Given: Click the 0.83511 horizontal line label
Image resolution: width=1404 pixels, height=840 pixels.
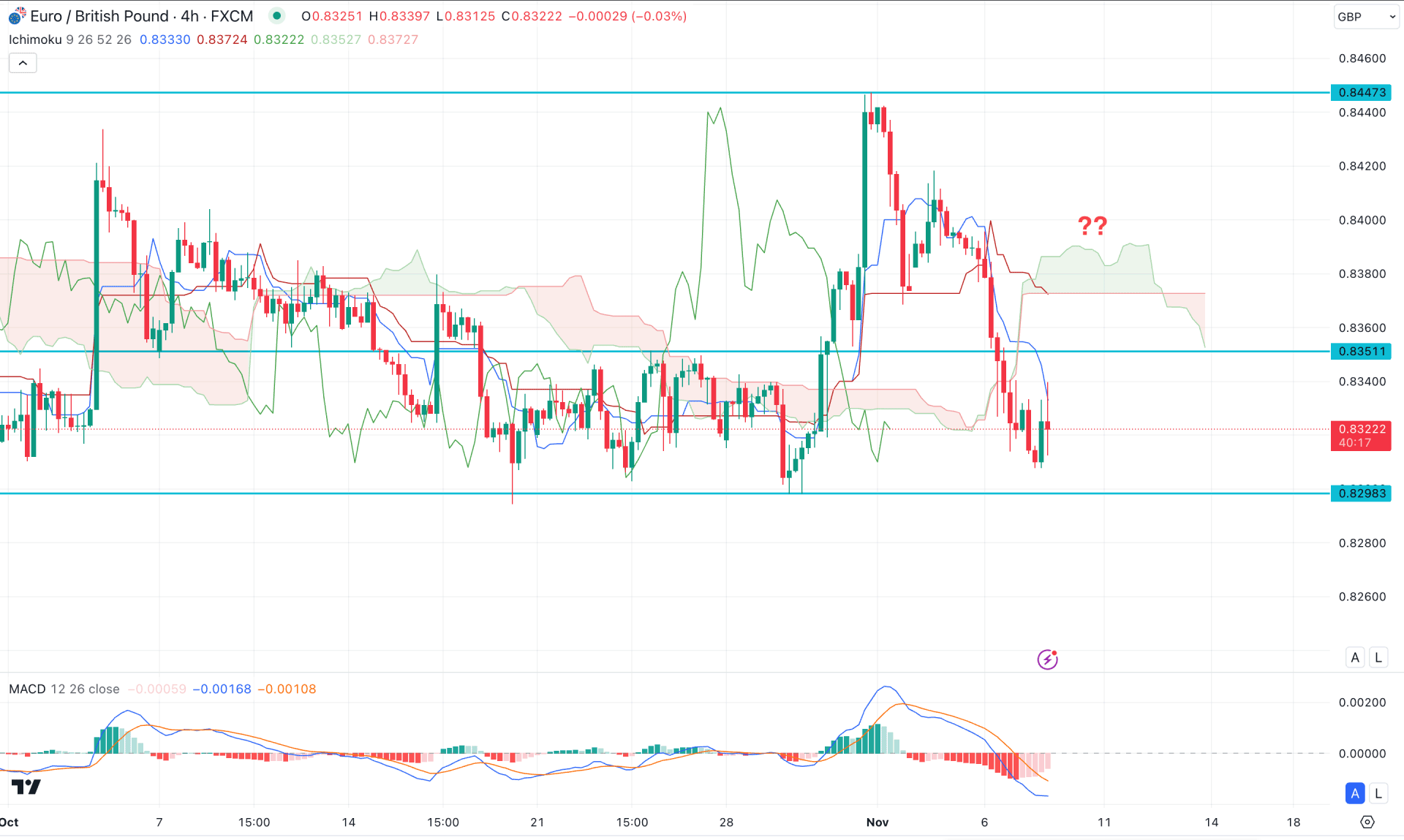Looking at the screenshot, I should coord(1361,351).
